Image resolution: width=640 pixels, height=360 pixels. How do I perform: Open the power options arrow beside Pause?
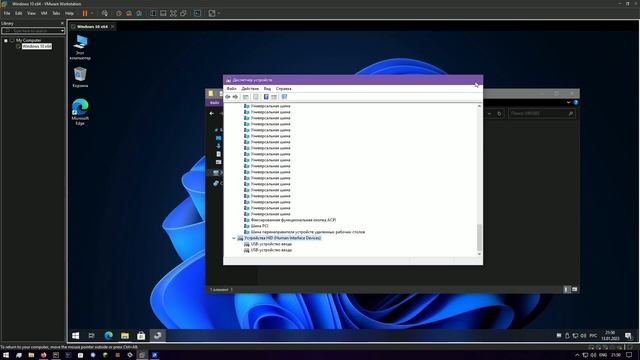click(x=92, y=13)
